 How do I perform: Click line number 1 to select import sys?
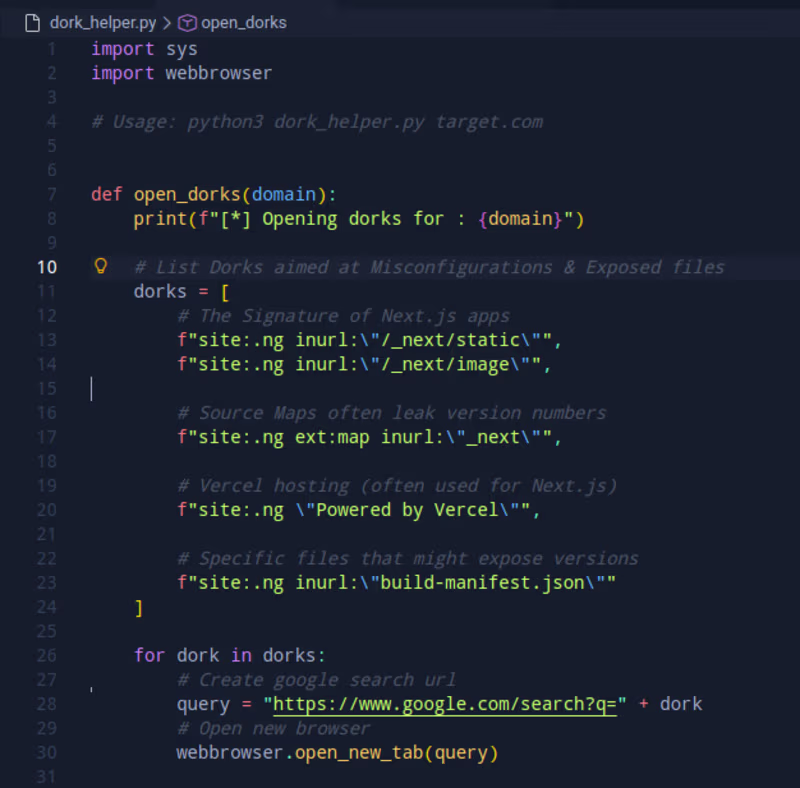51,48
